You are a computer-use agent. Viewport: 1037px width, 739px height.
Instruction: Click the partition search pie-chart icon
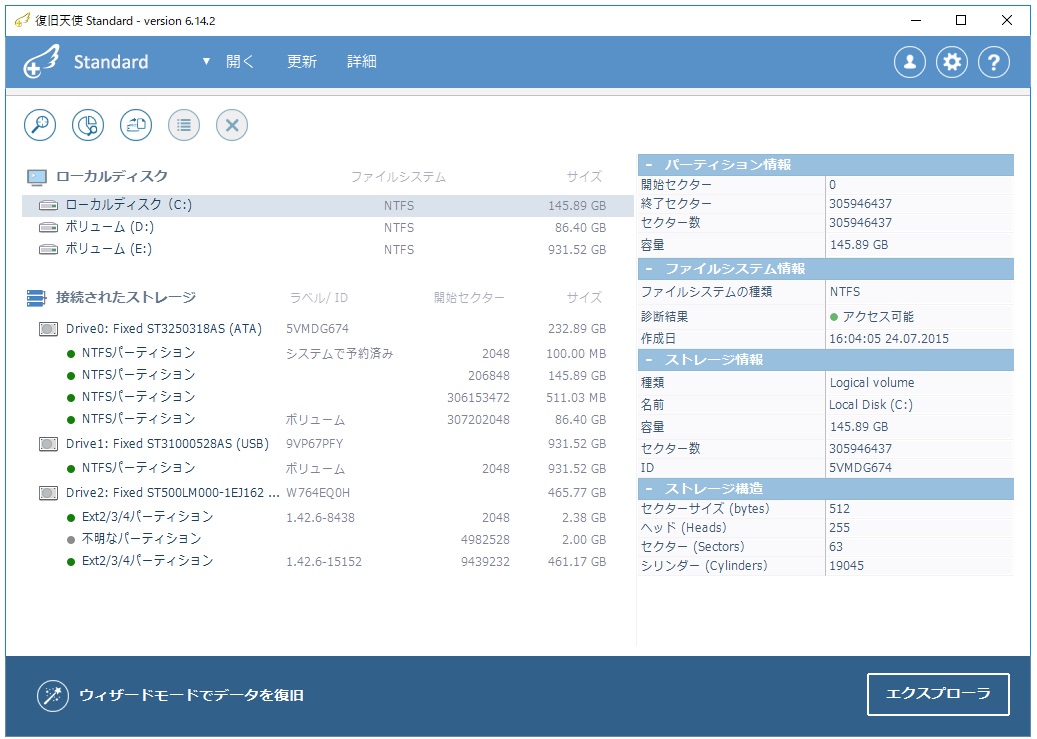88,125
